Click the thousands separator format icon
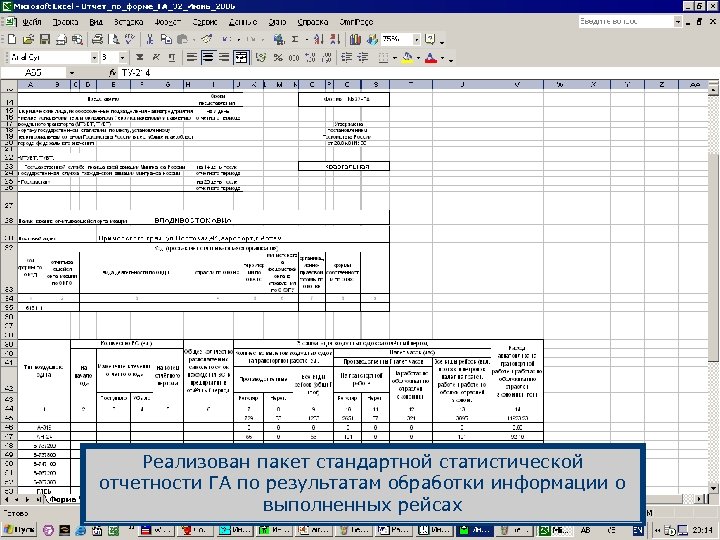The width and height of the screenshot is (720, 540). pos(294,57)
